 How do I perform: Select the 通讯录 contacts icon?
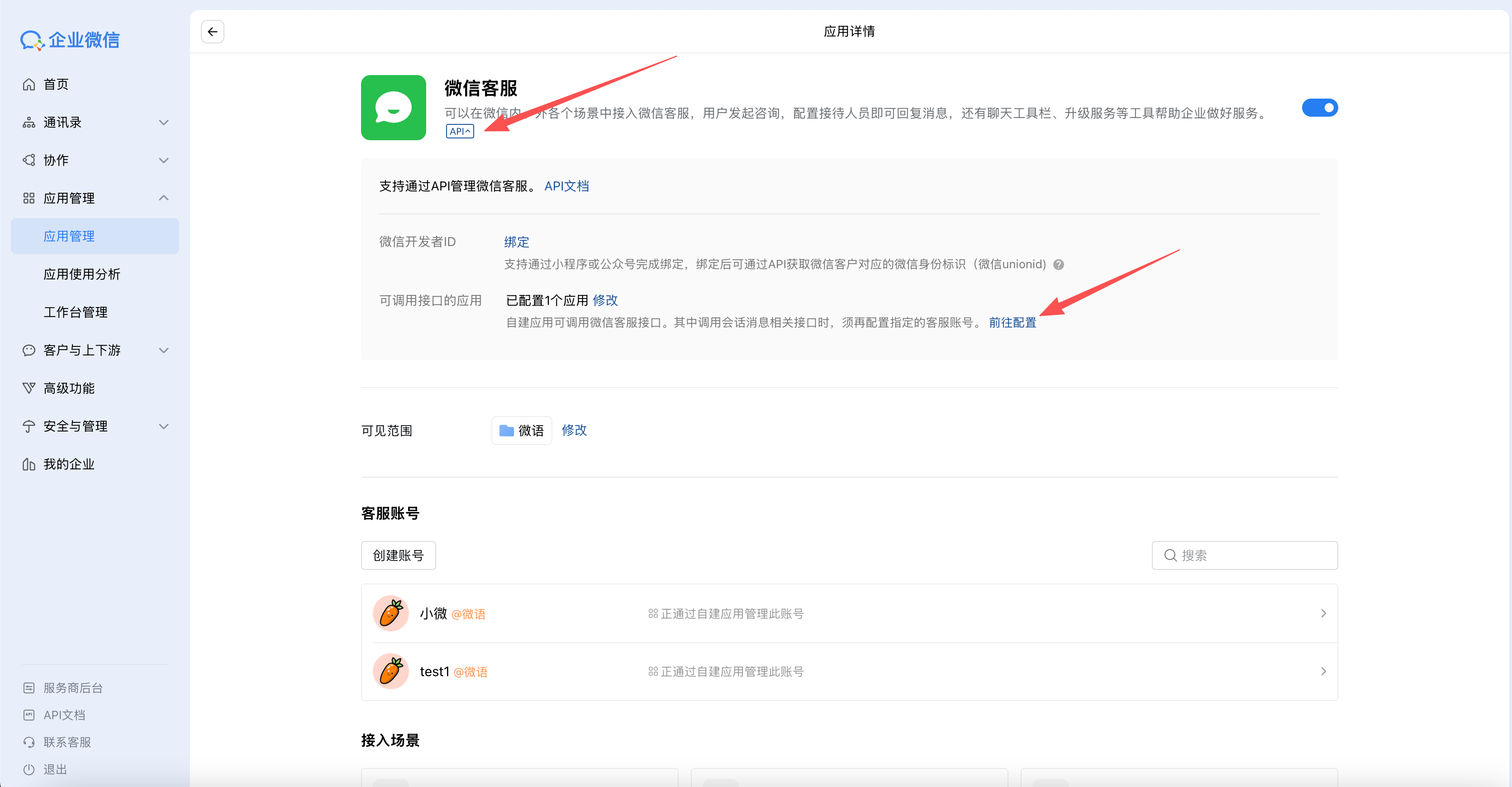29,122
